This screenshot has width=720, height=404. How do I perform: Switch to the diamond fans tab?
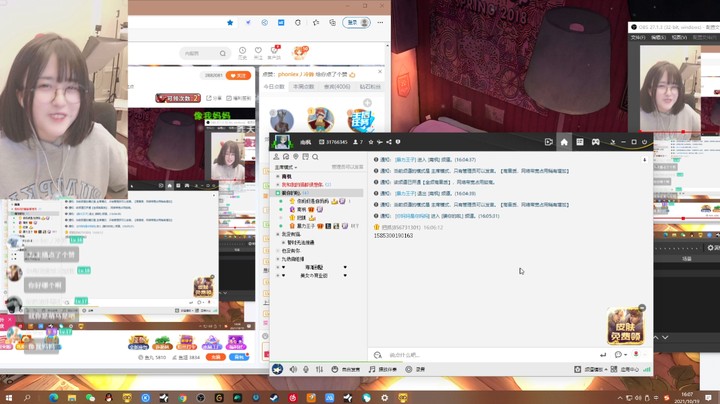click(370, 87)
